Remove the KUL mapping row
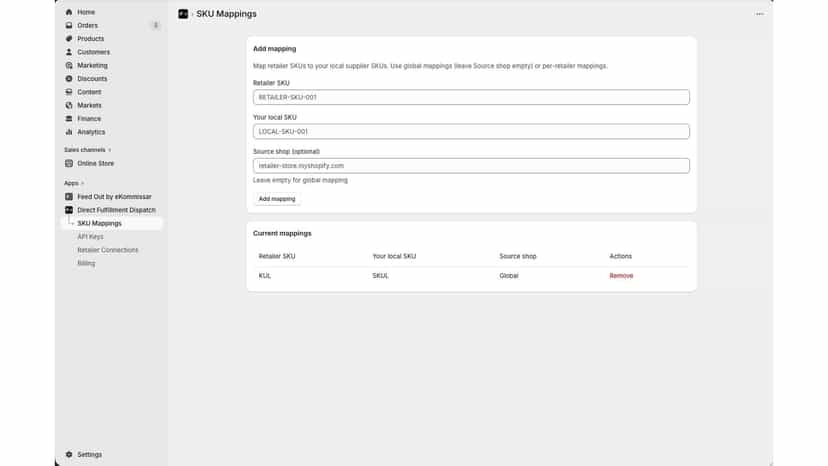The height and width of the screenshot is (466, 828). pos(621,276)
